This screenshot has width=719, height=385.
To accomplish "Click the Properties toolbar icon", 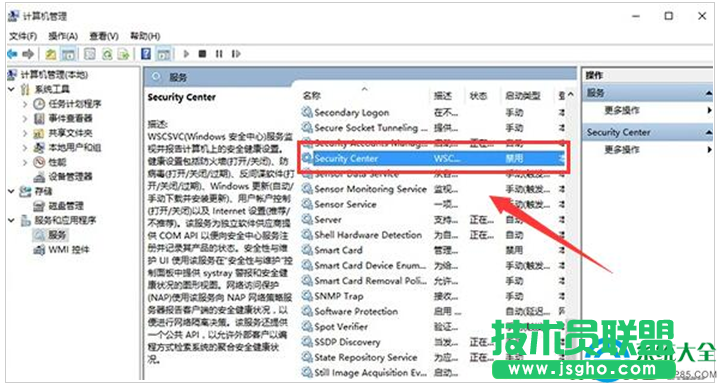I will click(90, 55).
